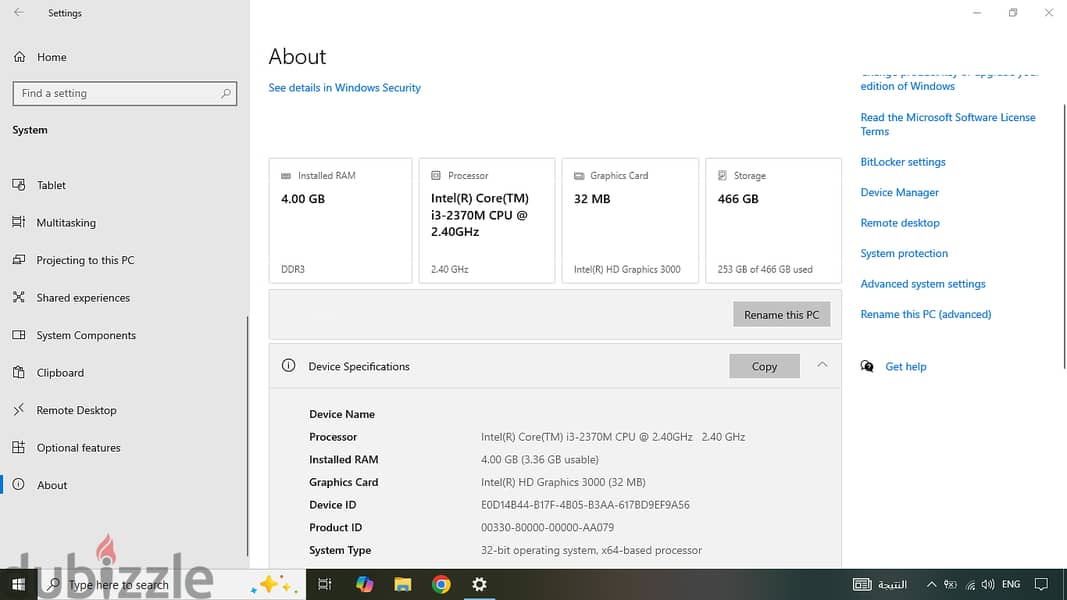Screen dimensions: 1067x600
Task: Select the 4.00 GB installed RAM value
Action: 303,199
